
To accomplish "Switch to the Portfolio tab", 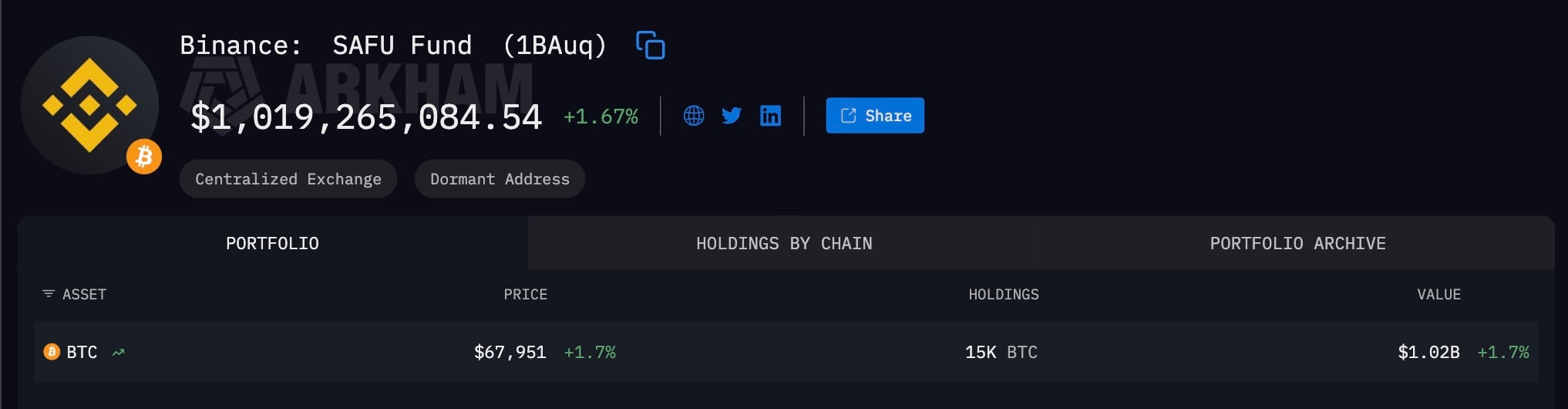I will point(272,243).
